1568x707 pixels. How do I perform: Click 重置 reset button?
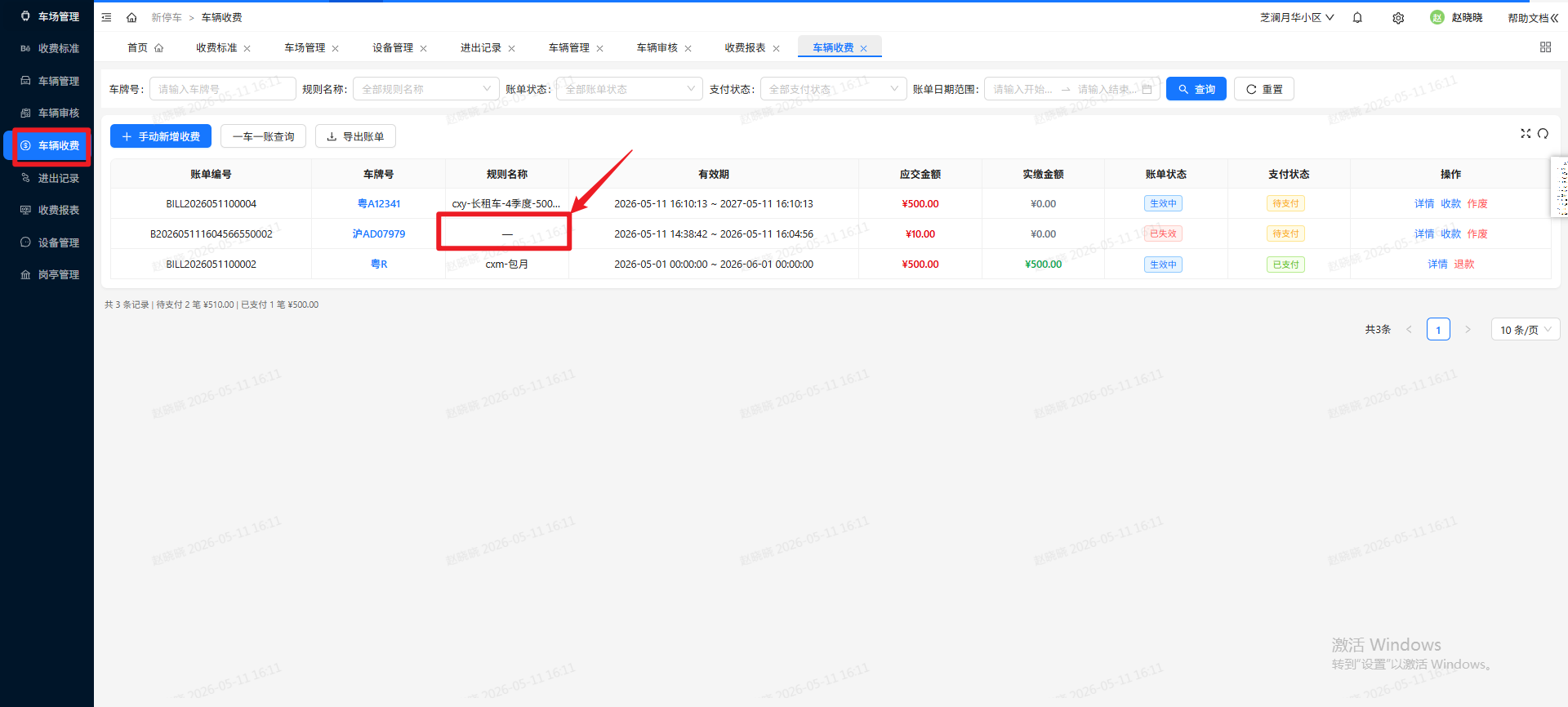click(1264, 89)
